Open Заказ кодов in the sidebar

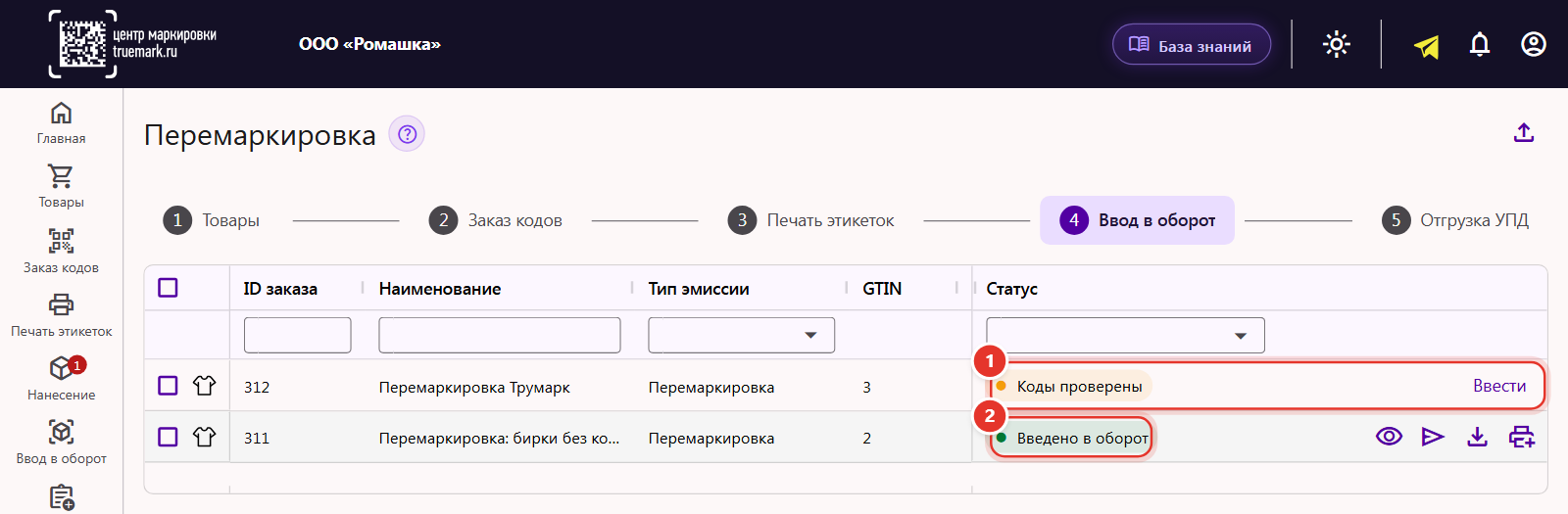click(61, 252)
